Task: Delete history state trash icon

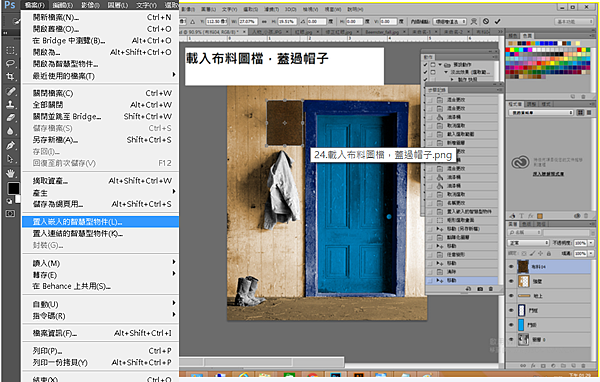Action: pyautogui.click(x=491, y=289)
